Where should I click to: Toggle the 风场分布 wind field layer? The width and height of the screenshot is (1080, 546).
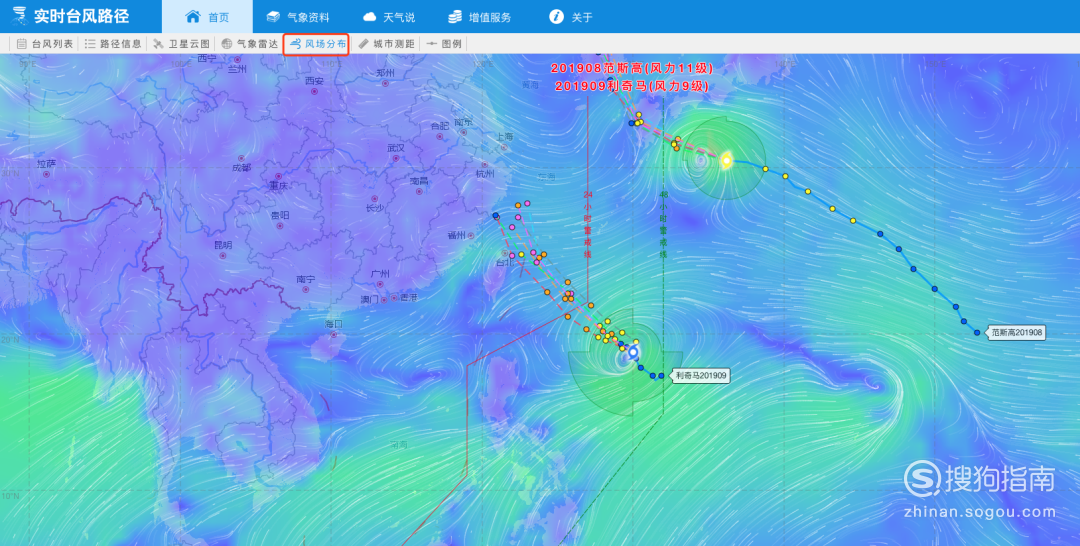(318, 43)
